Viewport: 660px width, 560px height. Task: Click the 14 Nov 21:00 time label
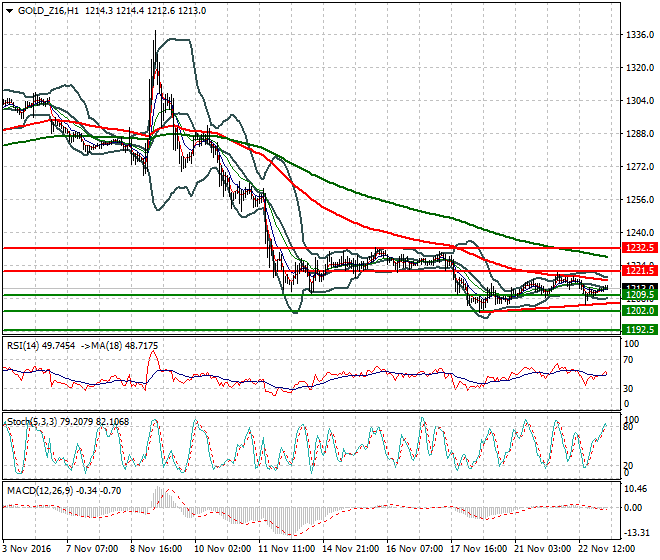(x=350, y=549)
